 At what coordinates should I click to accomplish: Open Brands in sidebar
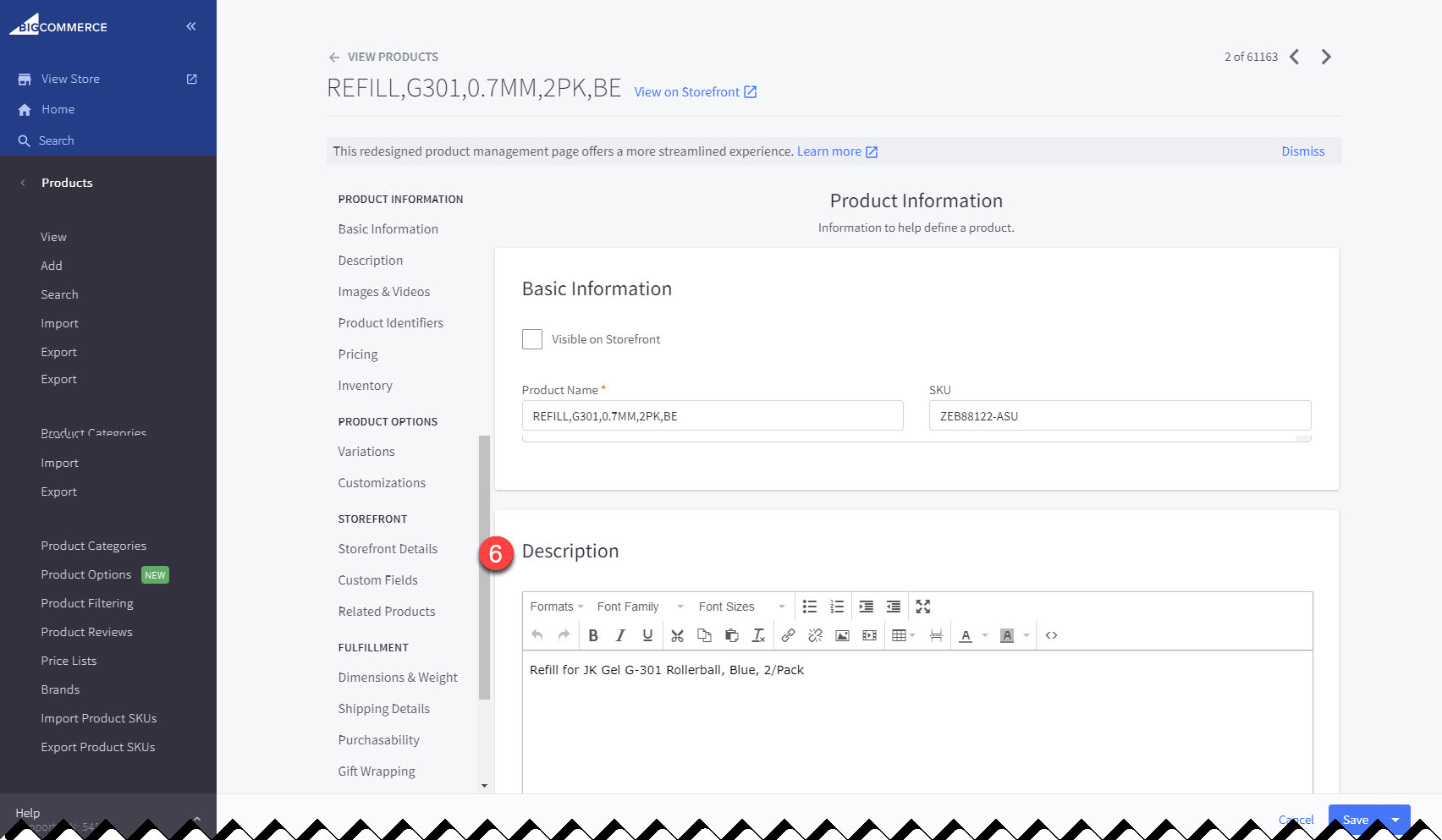(60, 689)
